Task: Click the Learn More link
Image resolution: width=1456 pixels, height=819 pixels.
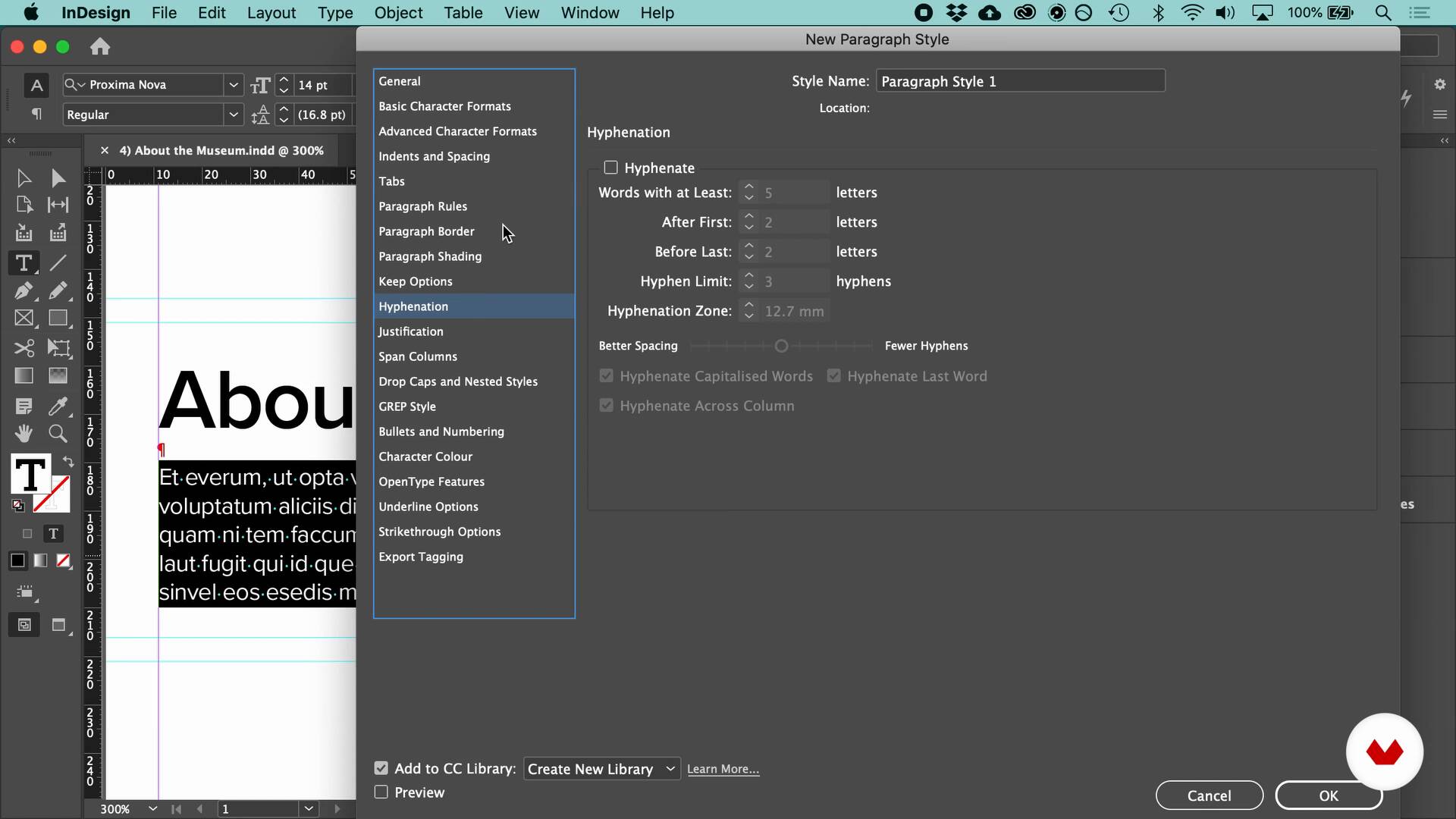Action: (723, 769)
